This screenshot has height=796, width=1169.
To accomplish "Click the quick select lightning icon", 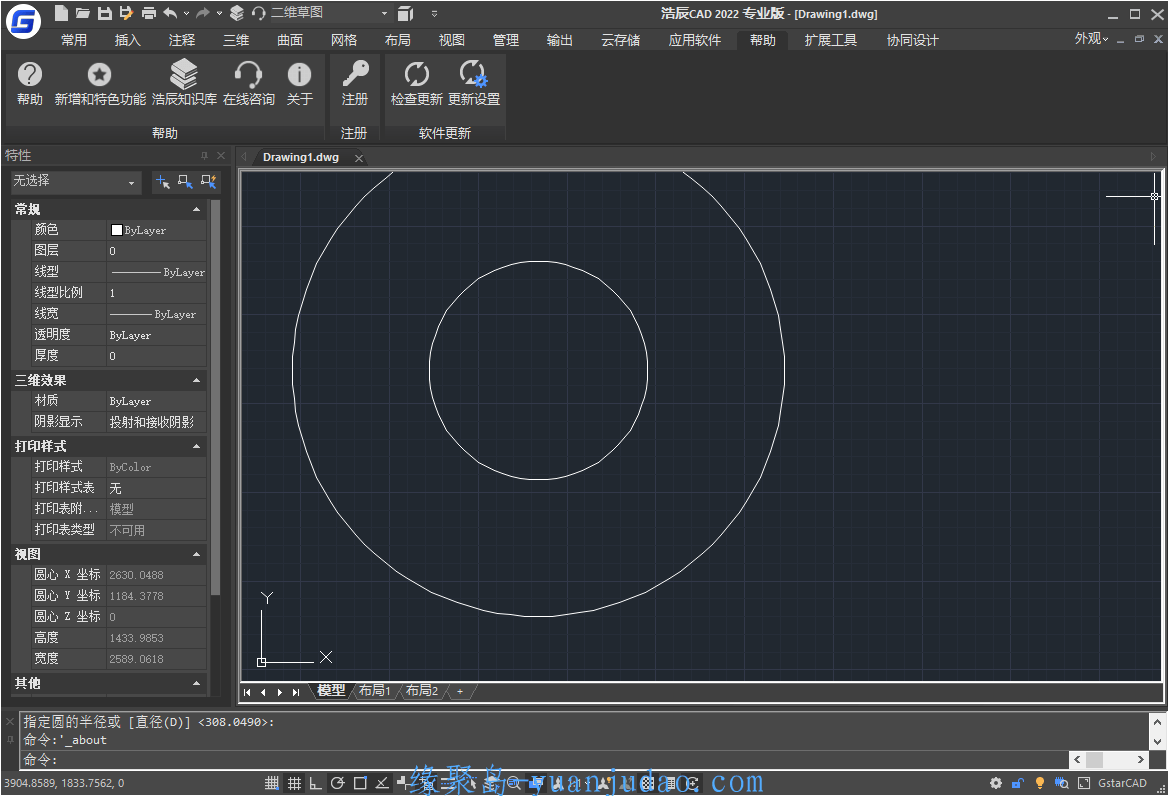I will (x=208, y=181).
